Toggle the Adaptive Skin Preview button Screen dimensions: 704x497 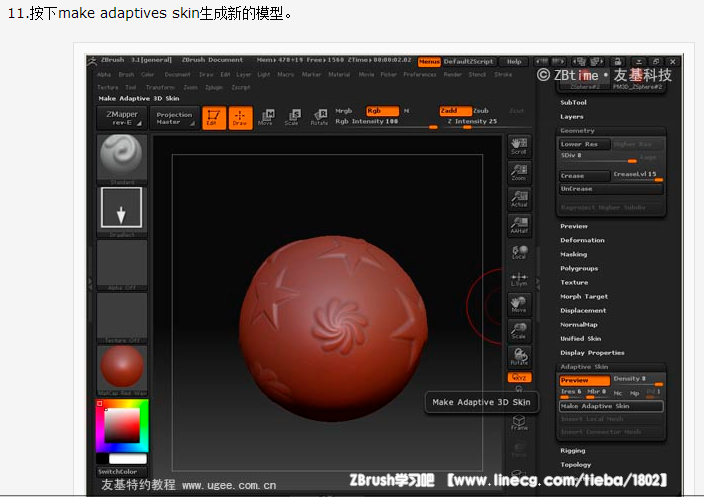click(x=574, y=380)
